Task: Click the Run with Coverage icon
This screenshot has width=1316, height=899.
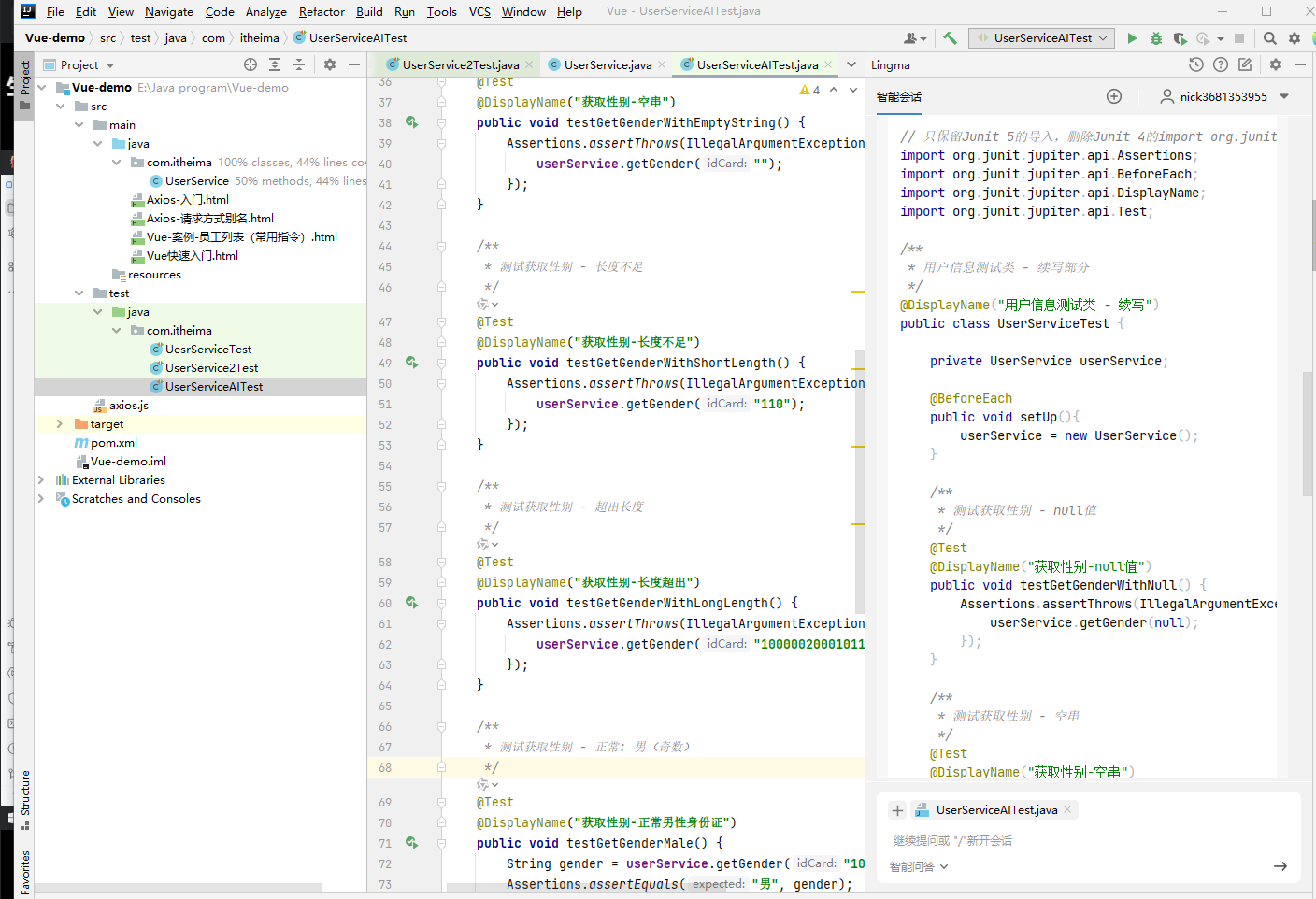Action: [1180, 38]
